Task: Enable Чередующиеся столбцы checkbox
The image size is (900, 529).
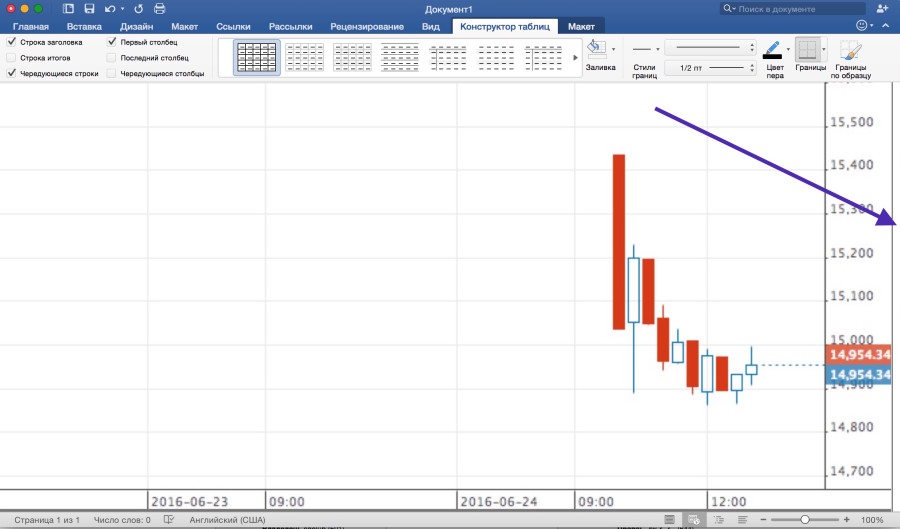Action: pyautogui.click(x=112, y=73)
